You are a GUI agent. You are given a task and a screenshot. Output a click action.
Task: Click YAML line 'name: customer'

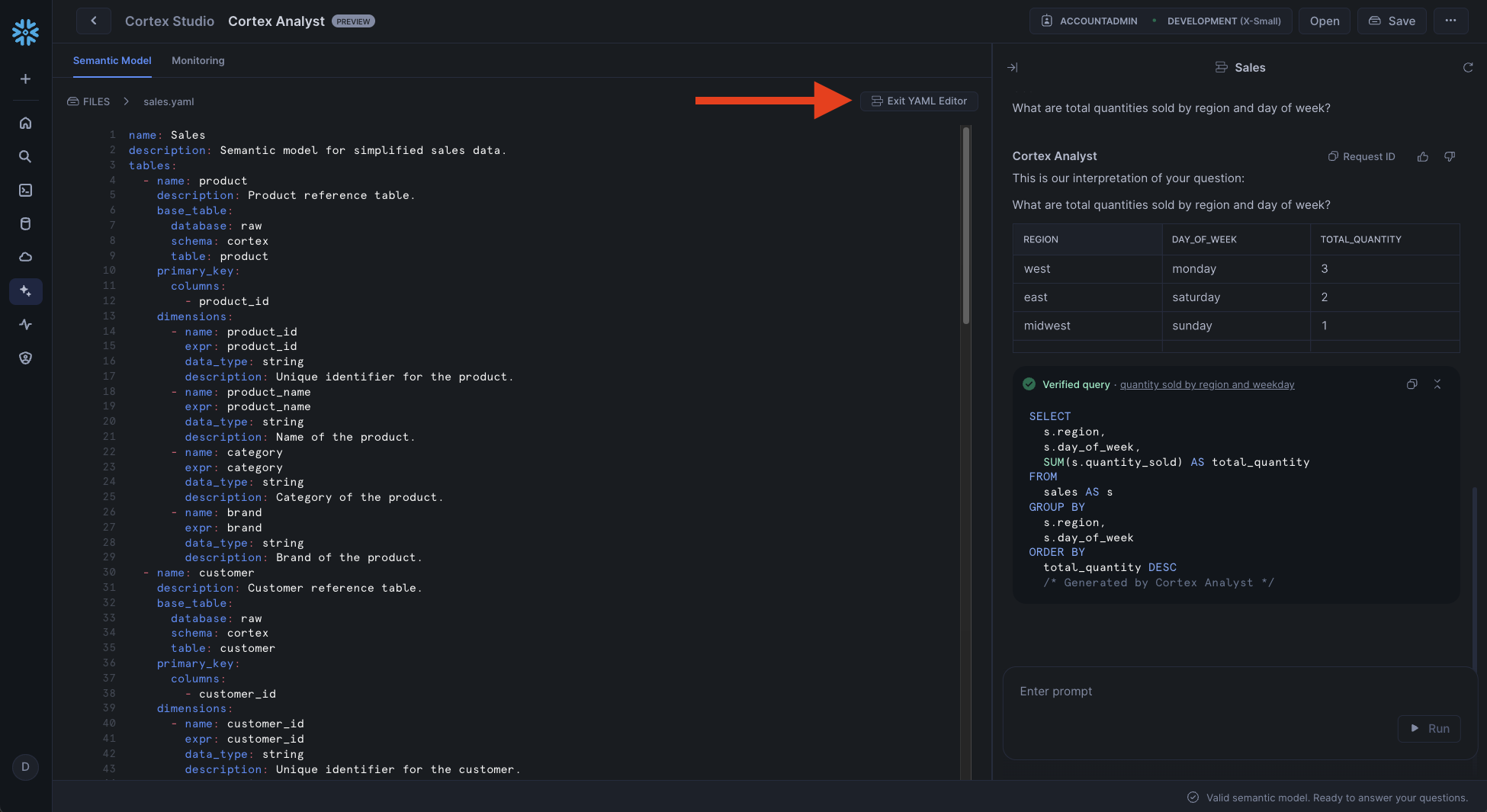click(205, 573)
